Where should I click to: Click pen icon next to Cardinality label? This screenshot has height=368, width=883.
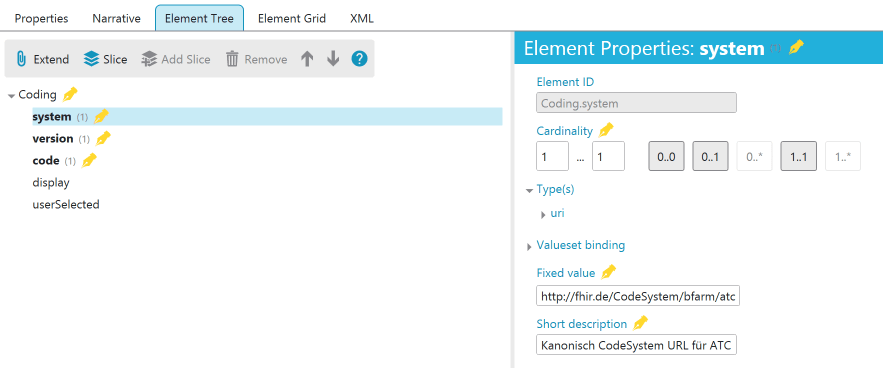click(x=605, y=130)
